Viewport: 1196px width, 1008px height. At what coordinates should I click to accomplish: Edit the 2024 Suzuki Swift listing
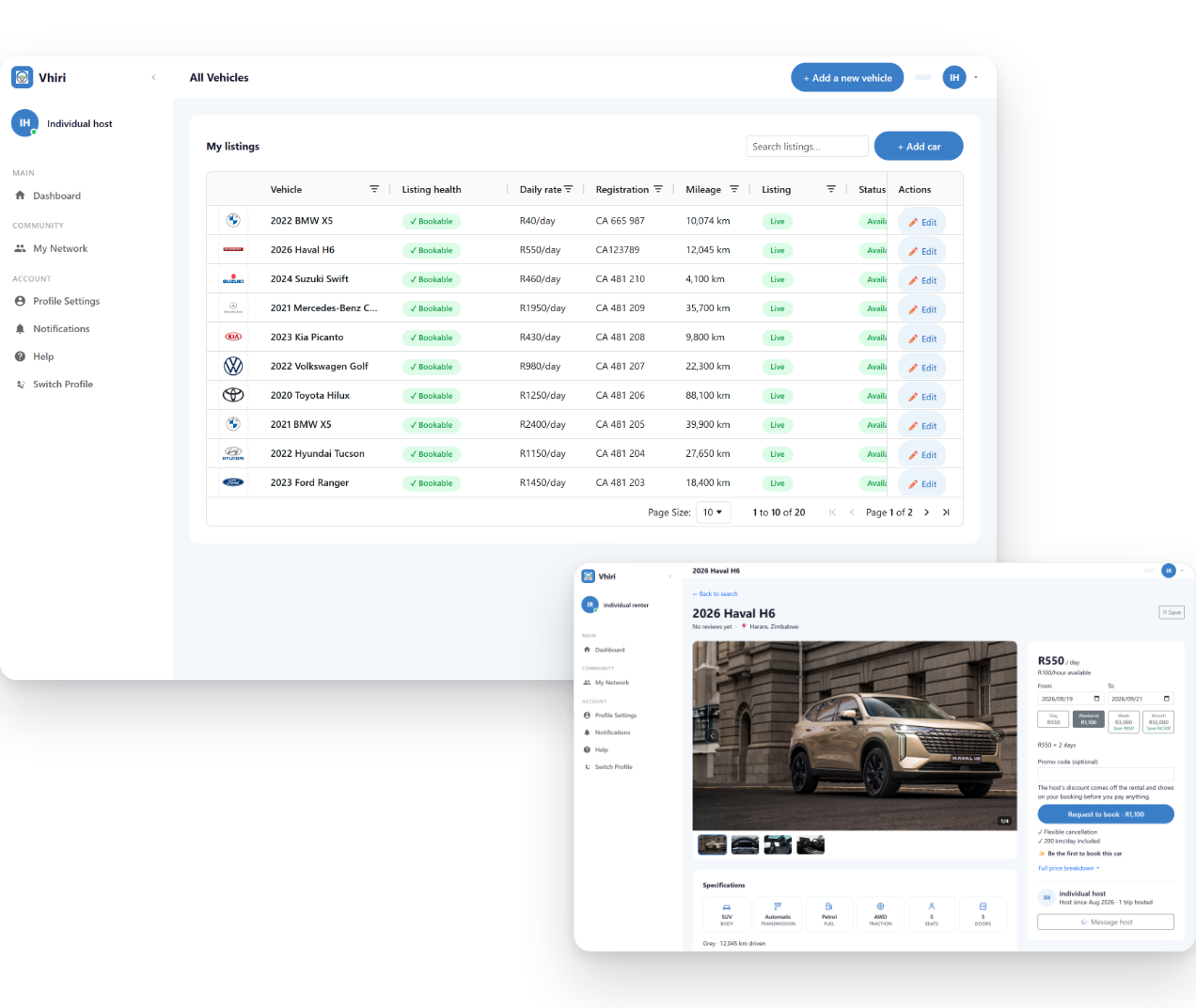point(922,280)
